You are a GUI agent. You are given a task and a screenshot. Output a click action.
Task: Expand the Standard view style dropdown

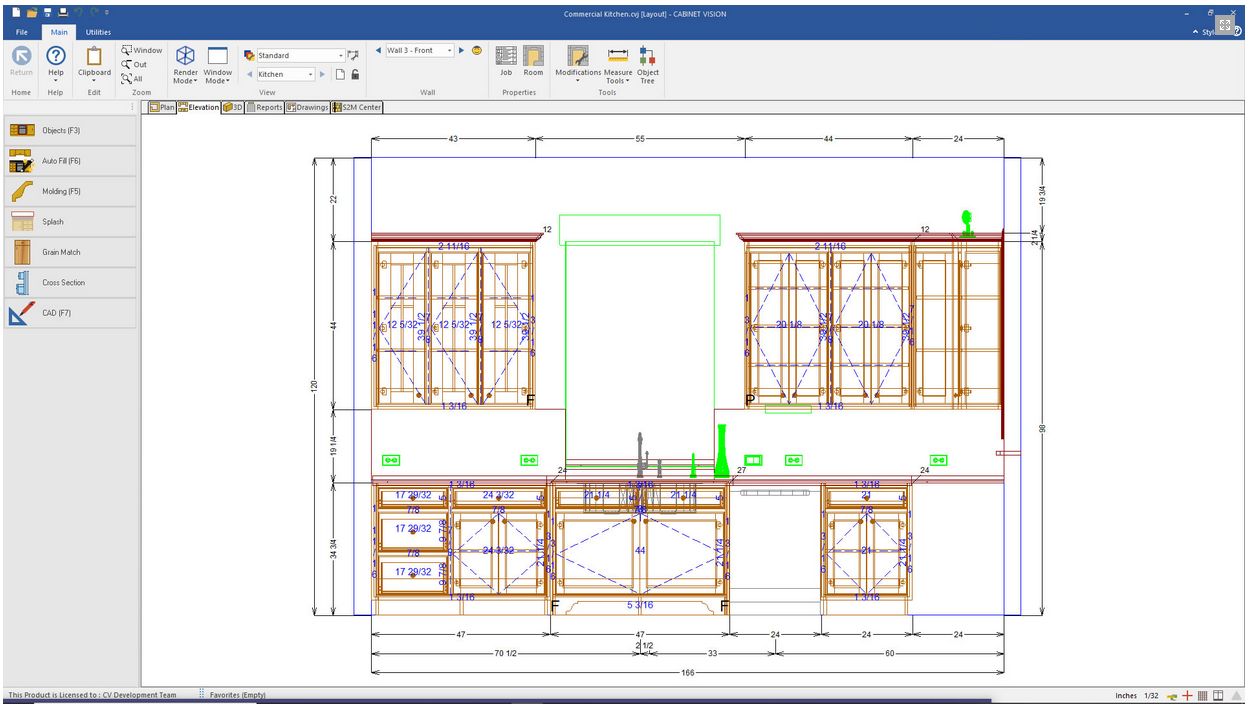point(341,56)
